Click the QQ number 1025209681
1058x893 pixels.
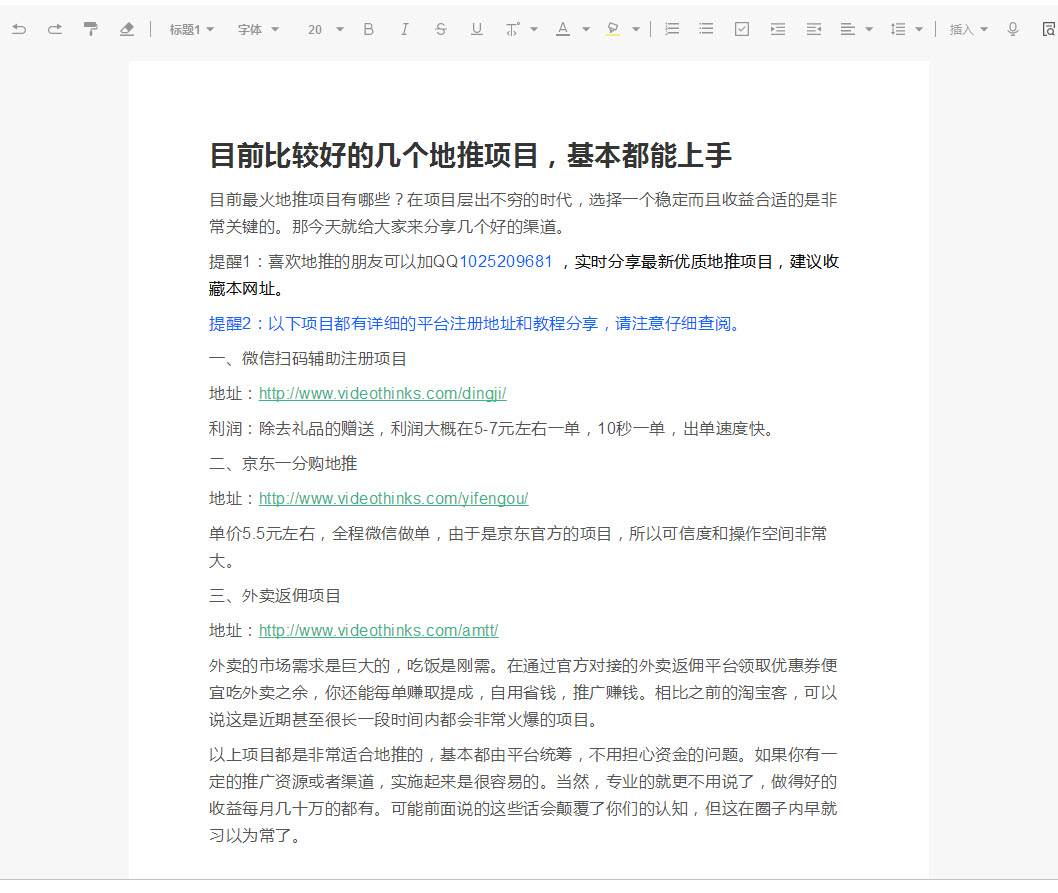tap(506, 262)
